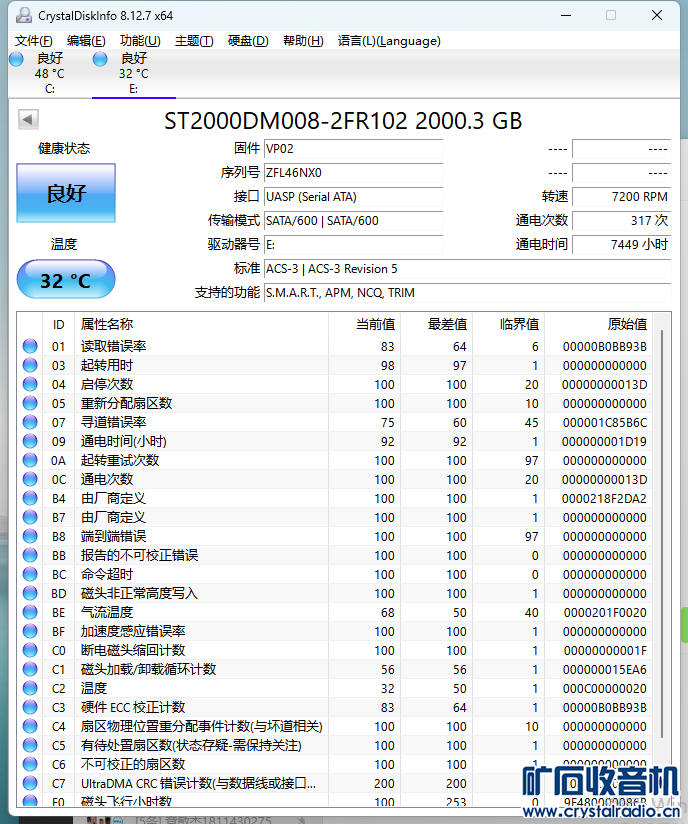Open the 主题(T) menu

point(194,41)
